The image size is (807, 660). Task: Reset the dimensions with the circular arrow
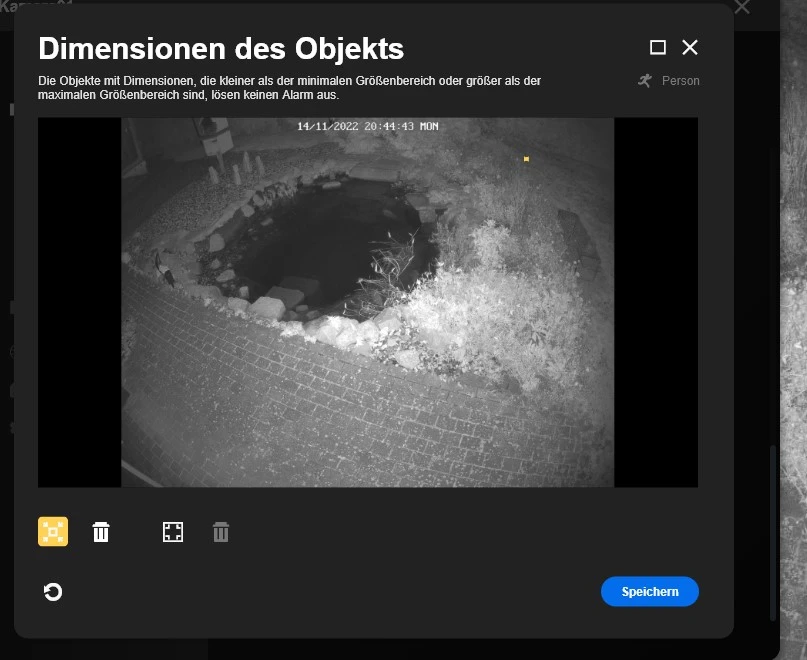53,592
